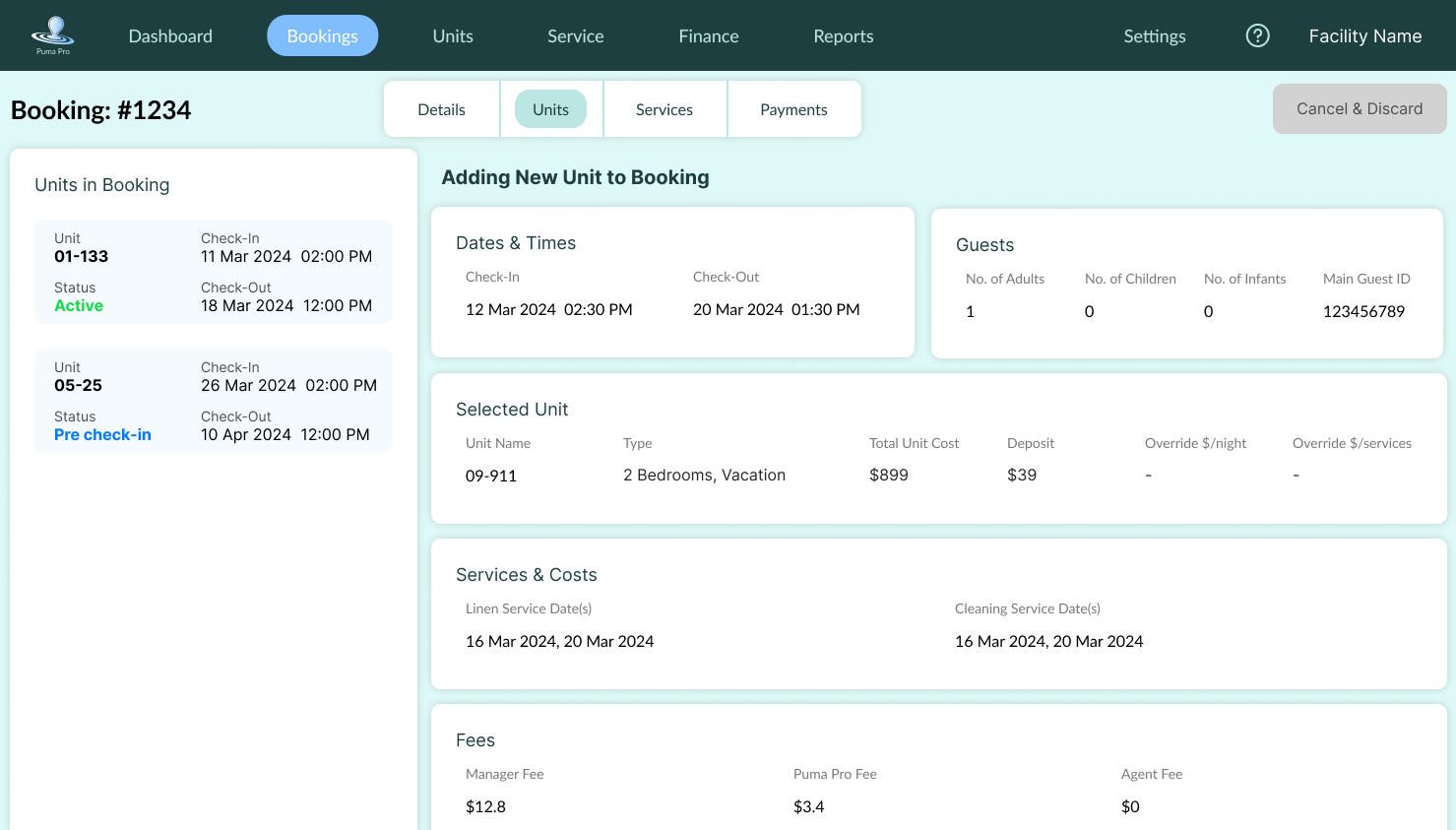Open the help question mark icon
The width and height of the screenshot is (1456, 830).
click(x=1257, y=35)
